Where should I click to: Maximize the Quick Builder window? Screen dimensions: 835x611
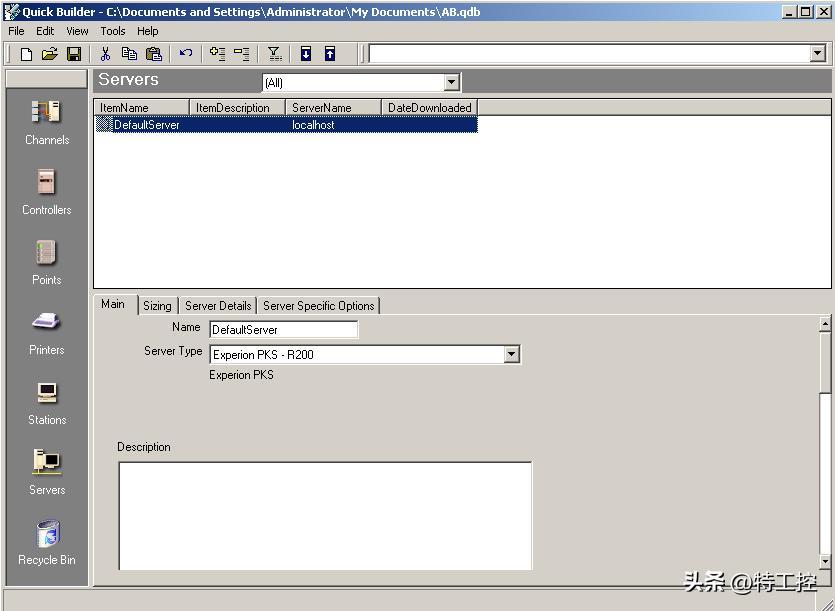[806, 11]
